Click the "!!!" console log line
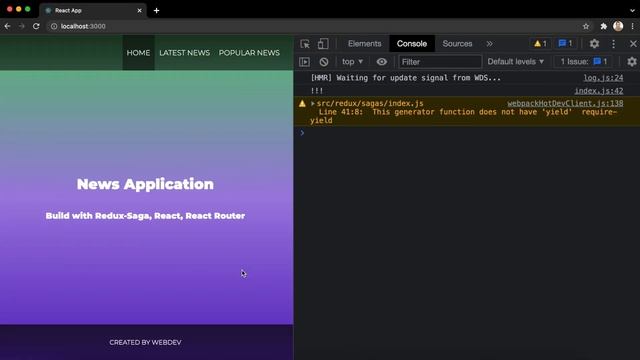The height and width of the screenshot is (360, 640). [317, 91]
